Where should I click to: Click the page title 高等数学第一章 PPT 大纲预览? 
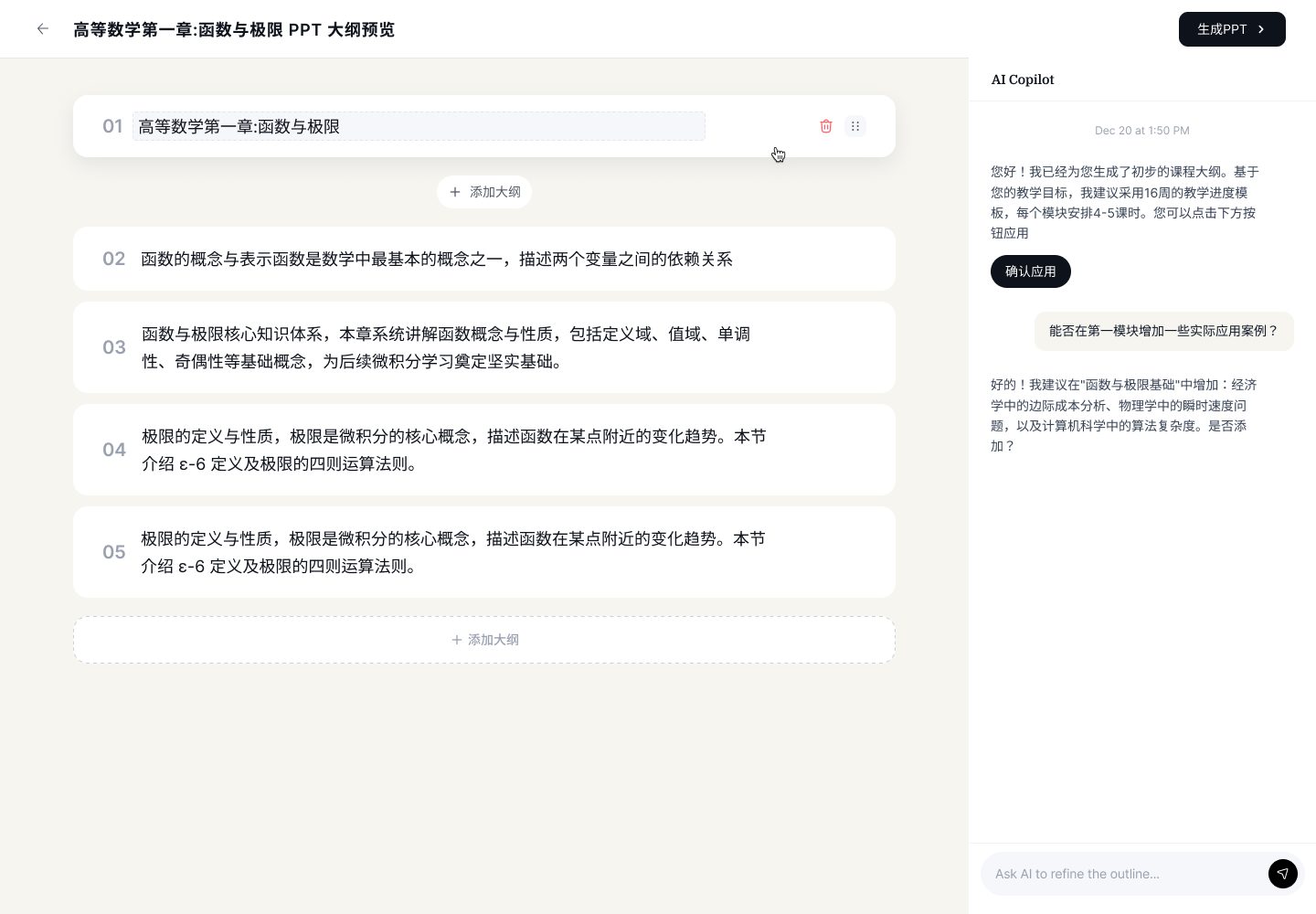coord(234,29)
